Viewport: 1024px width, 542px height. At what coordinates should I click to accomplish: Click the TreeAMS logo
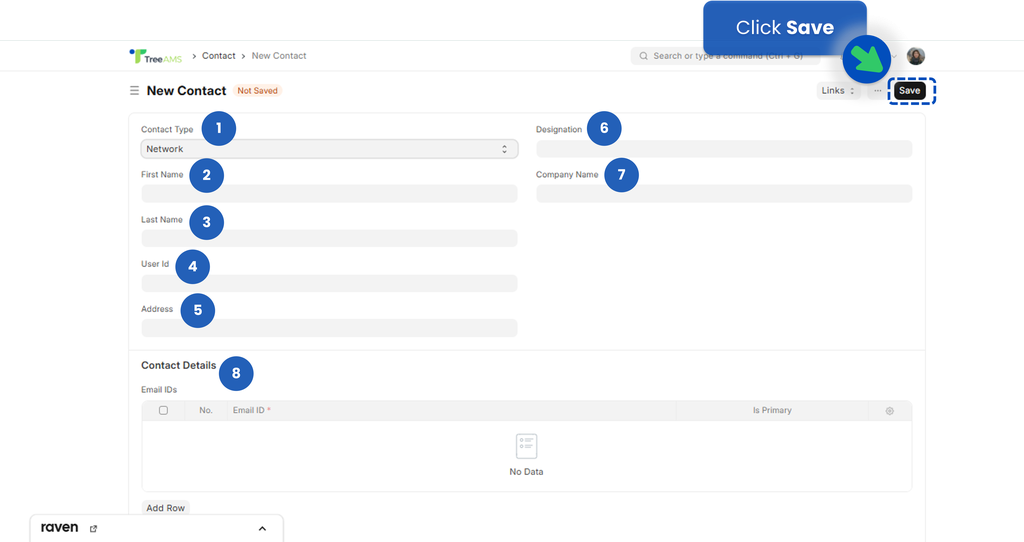154,56
